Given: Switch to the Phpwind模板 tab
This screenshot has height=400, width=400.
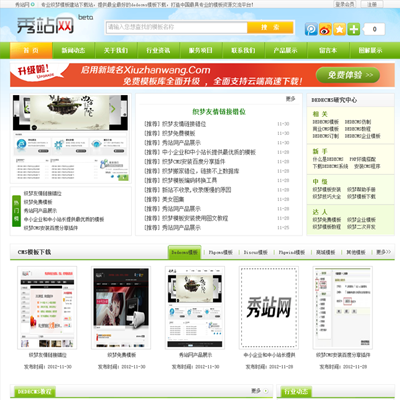Looking at the screenshot, I should click(292, 252).
